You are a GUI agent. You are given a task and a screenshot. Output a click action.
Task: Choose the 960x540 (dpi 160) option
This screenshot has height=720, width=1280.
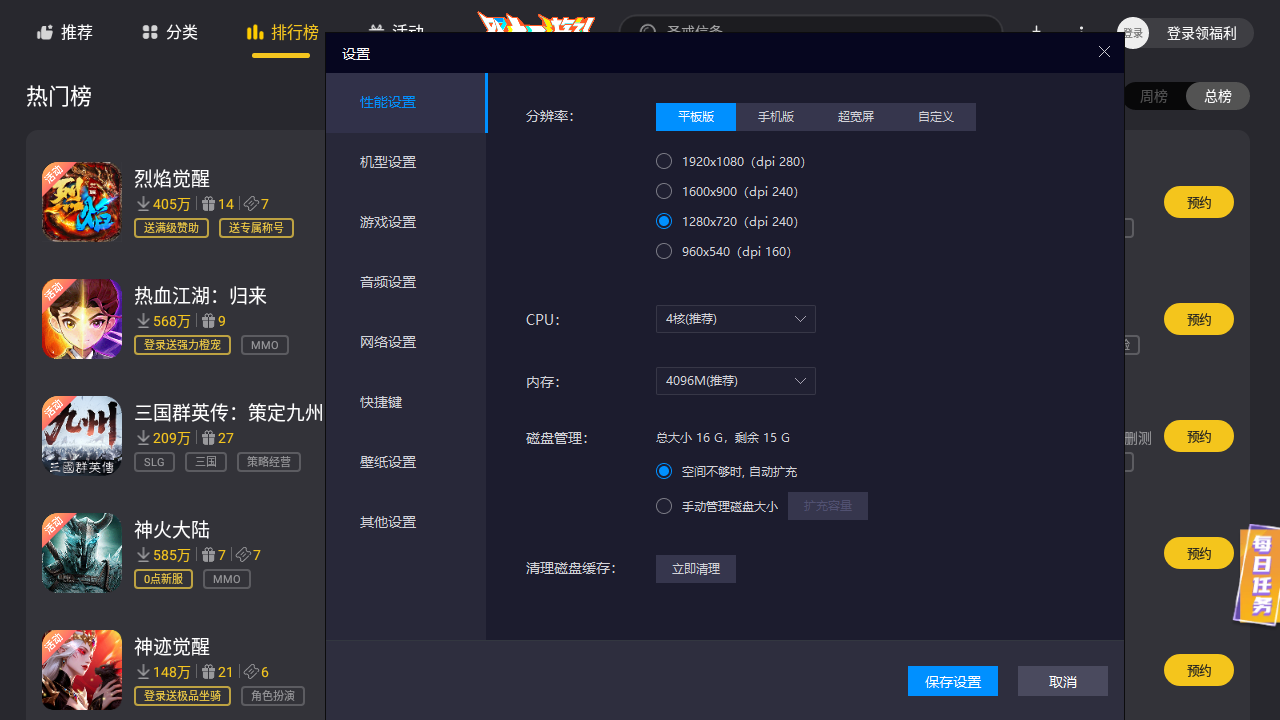pos(664,251)
